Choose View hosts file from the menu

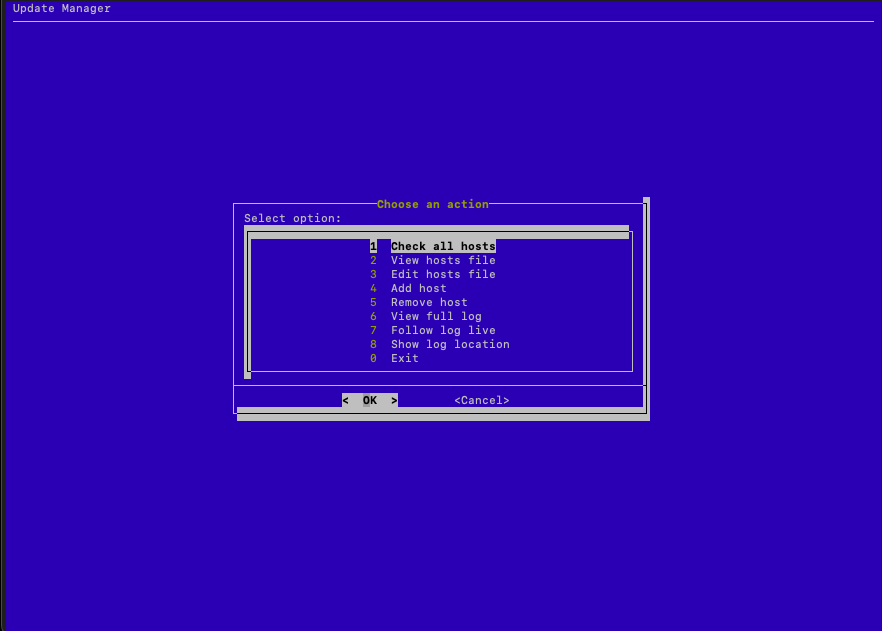[442, 260]
